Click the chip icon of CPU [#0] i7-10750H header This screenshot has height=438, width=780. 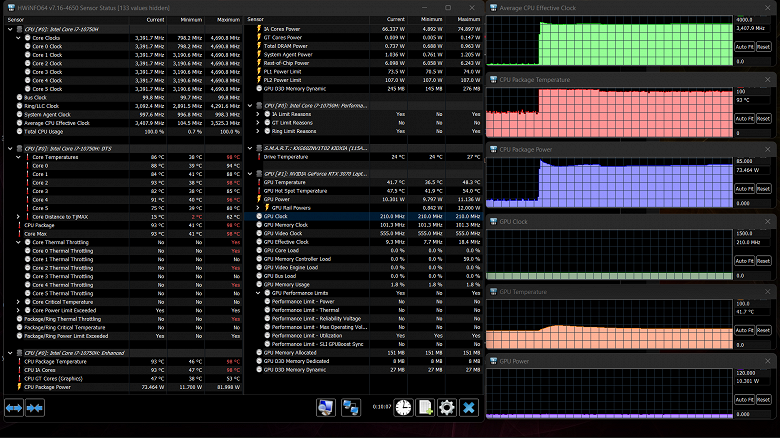19,29
